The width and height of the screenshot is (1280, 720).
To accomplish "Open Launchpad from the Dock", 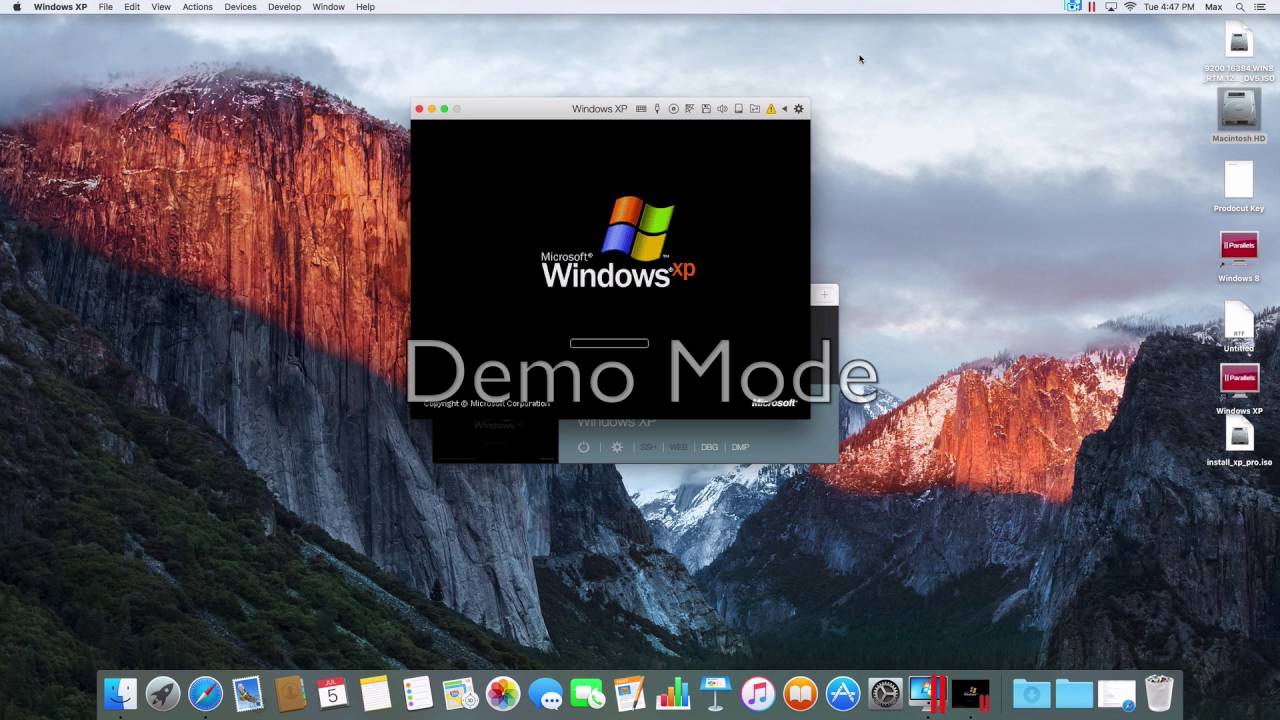I will point(163,693).
